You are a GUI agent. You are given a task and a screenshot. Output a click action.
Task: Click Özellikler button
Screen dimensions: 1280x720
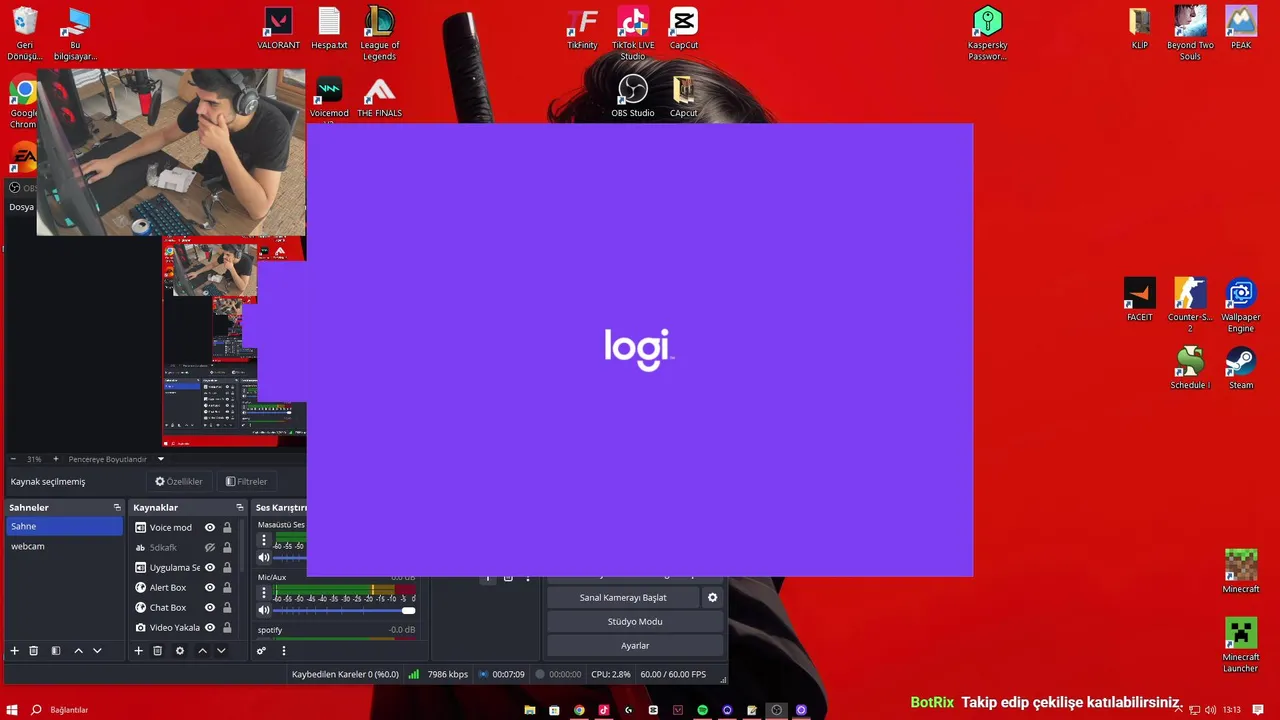point(179,481)
